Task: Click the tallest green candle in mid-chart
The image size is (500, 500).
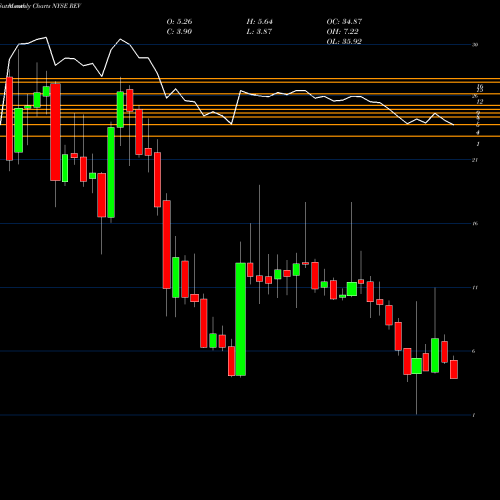Action: (241, 319)
